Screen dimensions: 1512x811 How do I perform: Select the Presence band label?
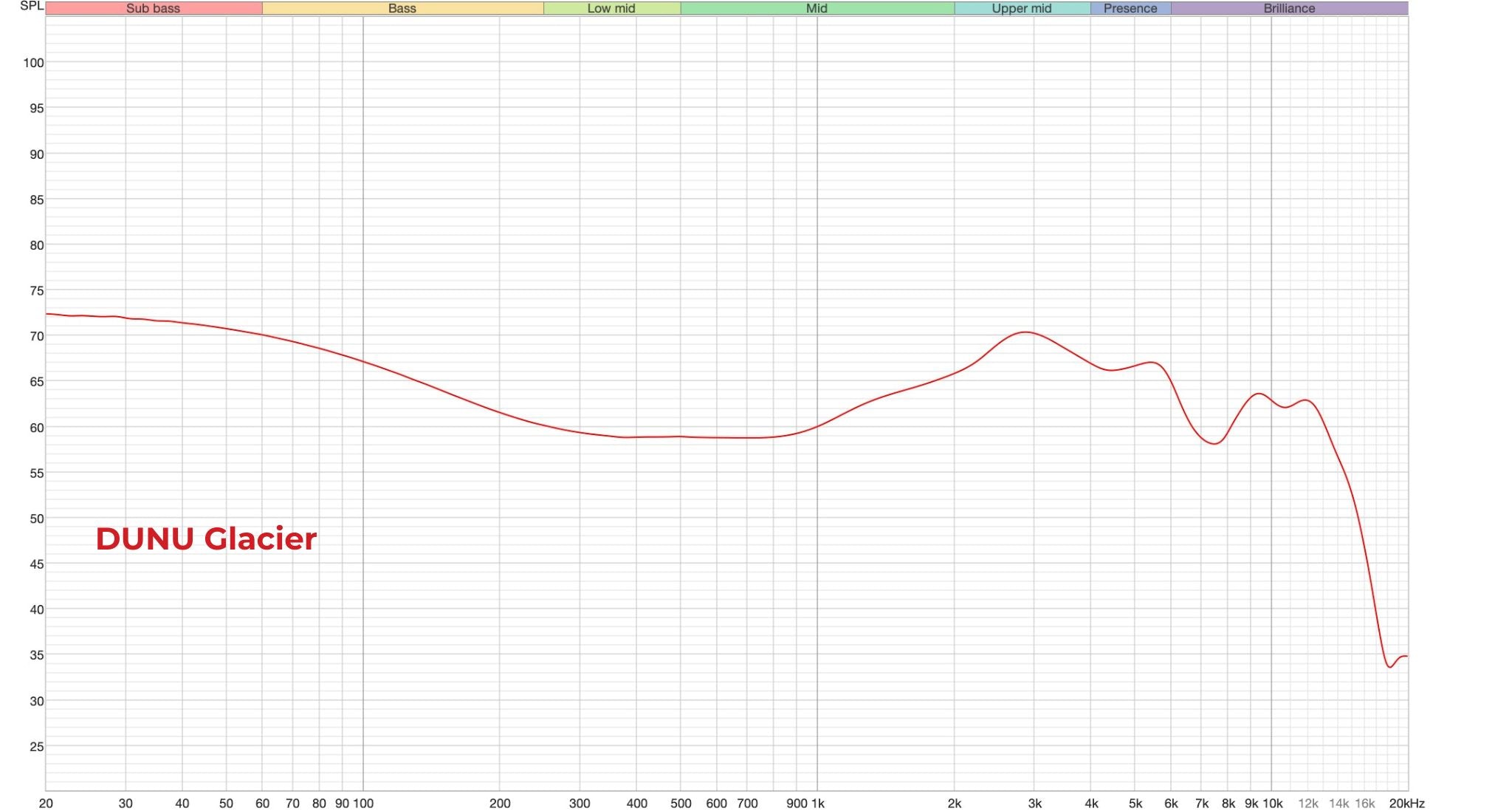pyautogui.click(x=1130, y=8)
